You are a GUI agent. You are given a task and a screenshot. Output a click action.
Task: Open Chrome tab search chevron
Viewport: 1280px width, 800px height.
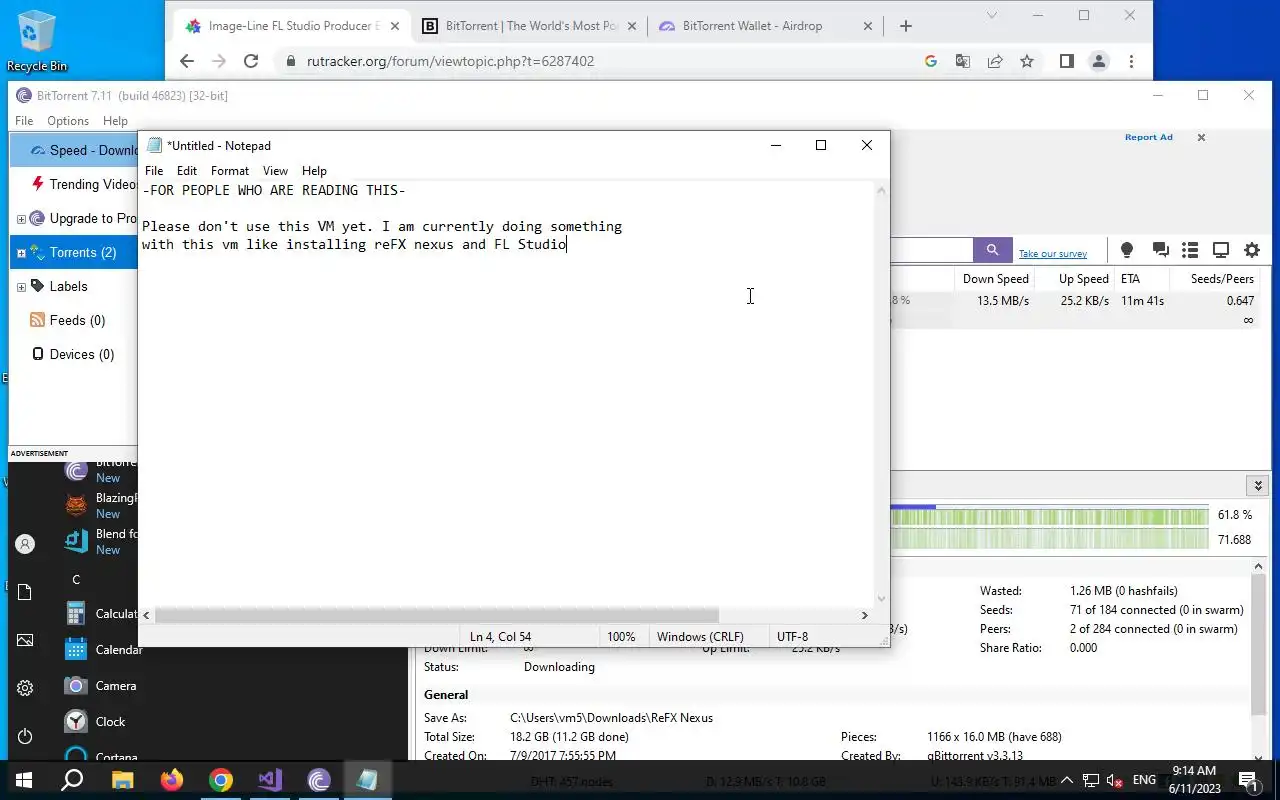click(x=992, y=15)
